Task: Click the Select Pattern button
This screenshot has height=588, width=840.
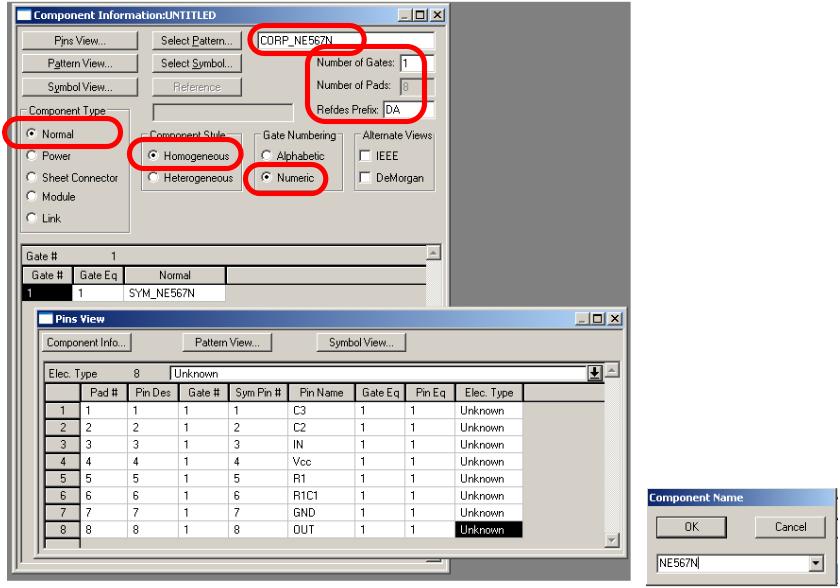Action: (197, 41)
